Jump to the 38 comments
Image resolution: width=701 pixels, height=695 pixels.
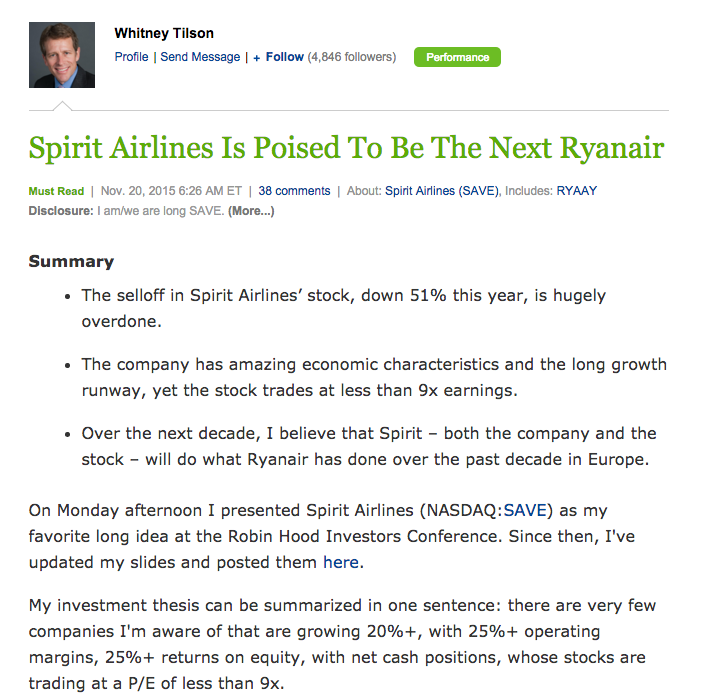pyautogui.click(x=294, y=191)
